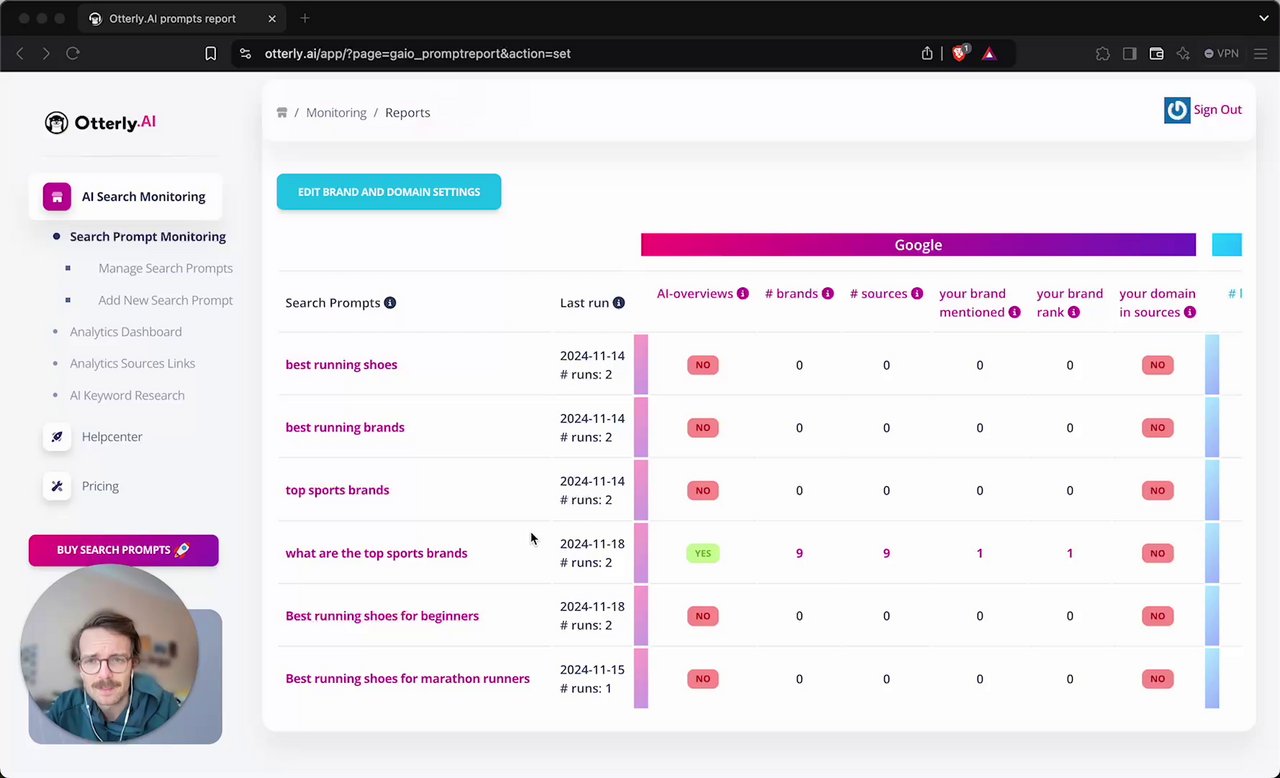This screenshot has width=1280, height=778.
Task: Click the Brave shields icon
Action: [960, 54]
